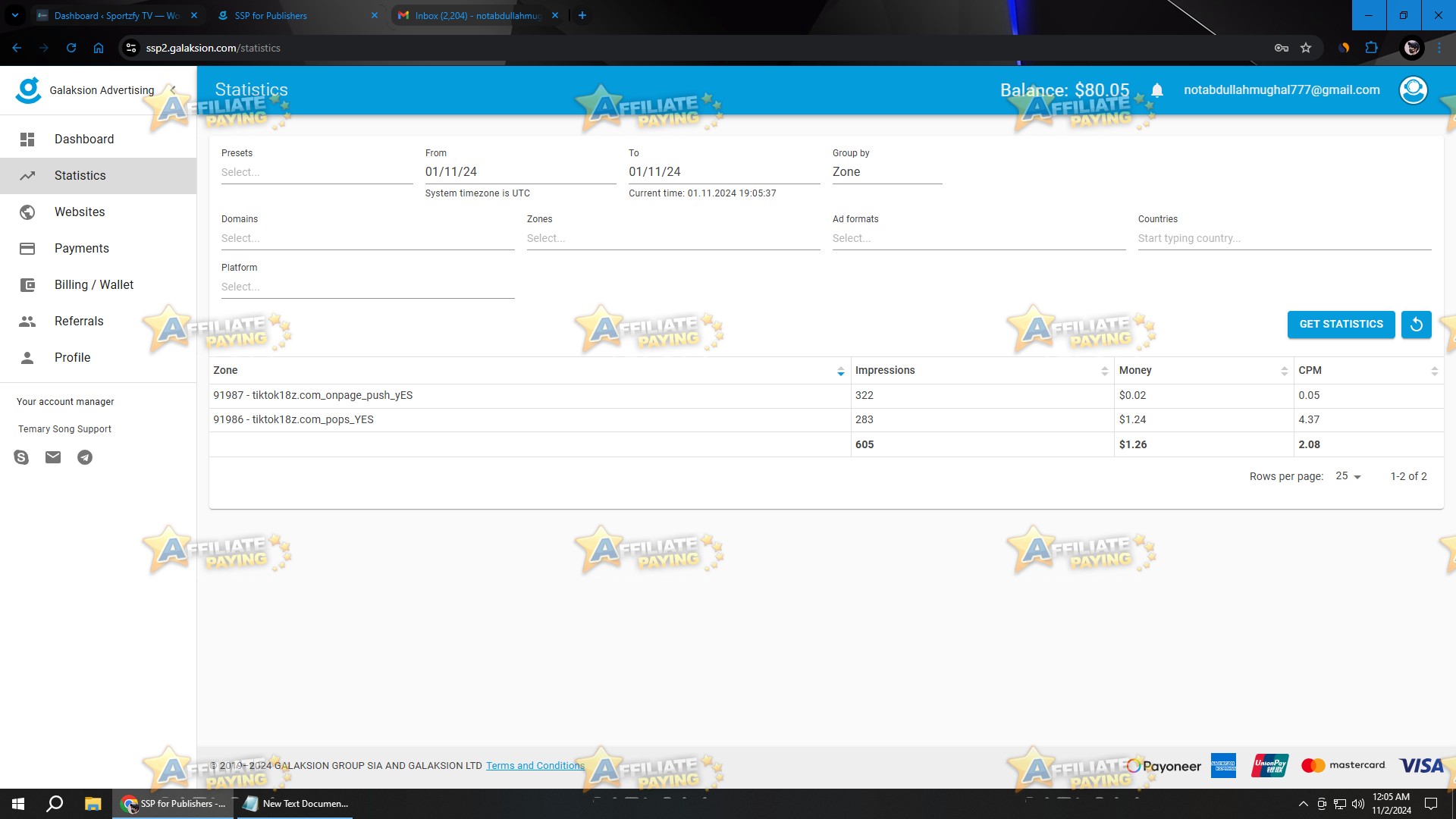Click the account email in header
1456x819 pixels.
coord(1282,90)
